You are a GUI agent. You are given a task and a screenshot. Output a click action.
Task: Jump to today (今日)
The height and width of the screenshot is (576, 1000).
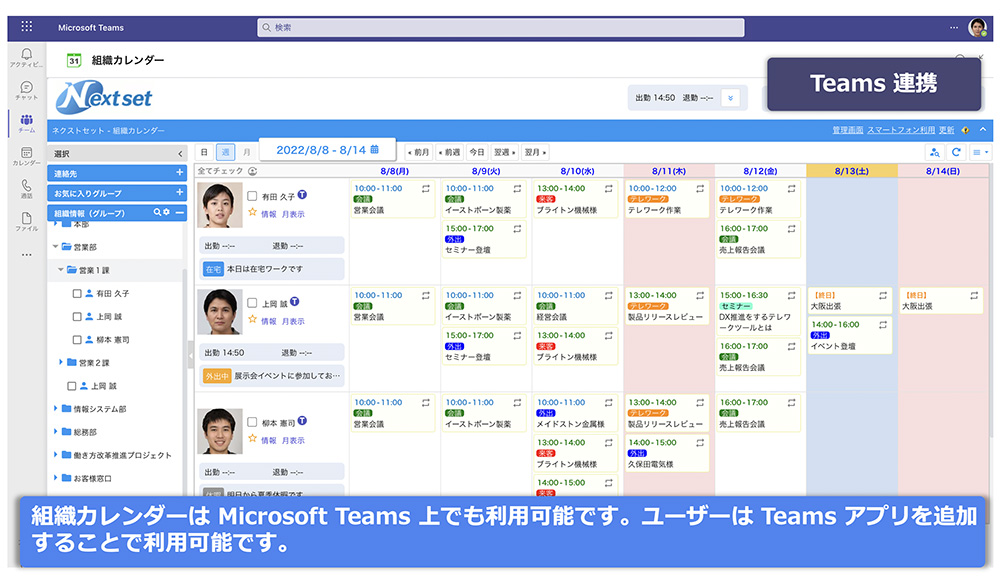click(x=477, y=152)
